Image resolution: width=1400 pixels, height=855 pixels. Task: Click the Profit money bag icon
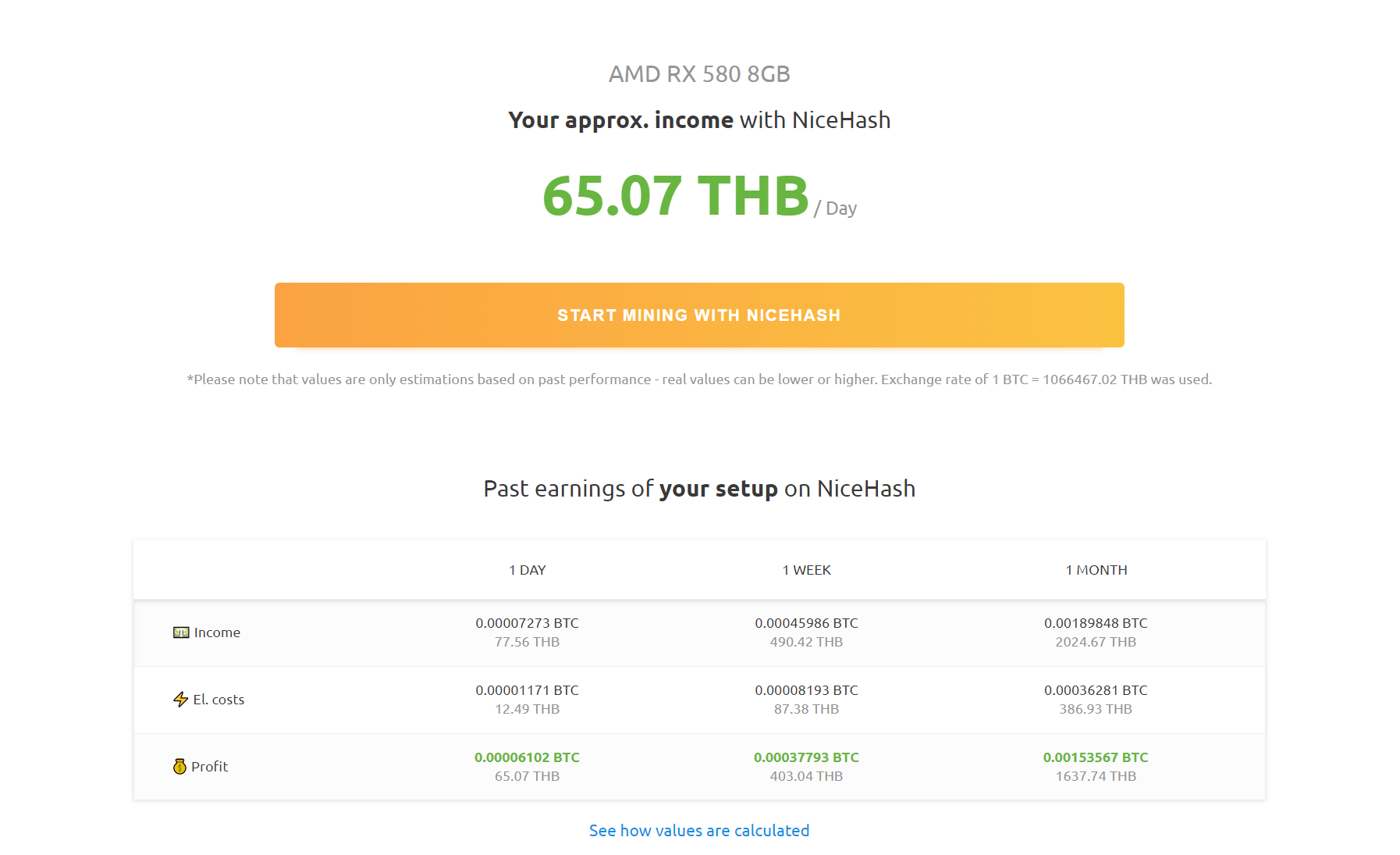[179, 766]
